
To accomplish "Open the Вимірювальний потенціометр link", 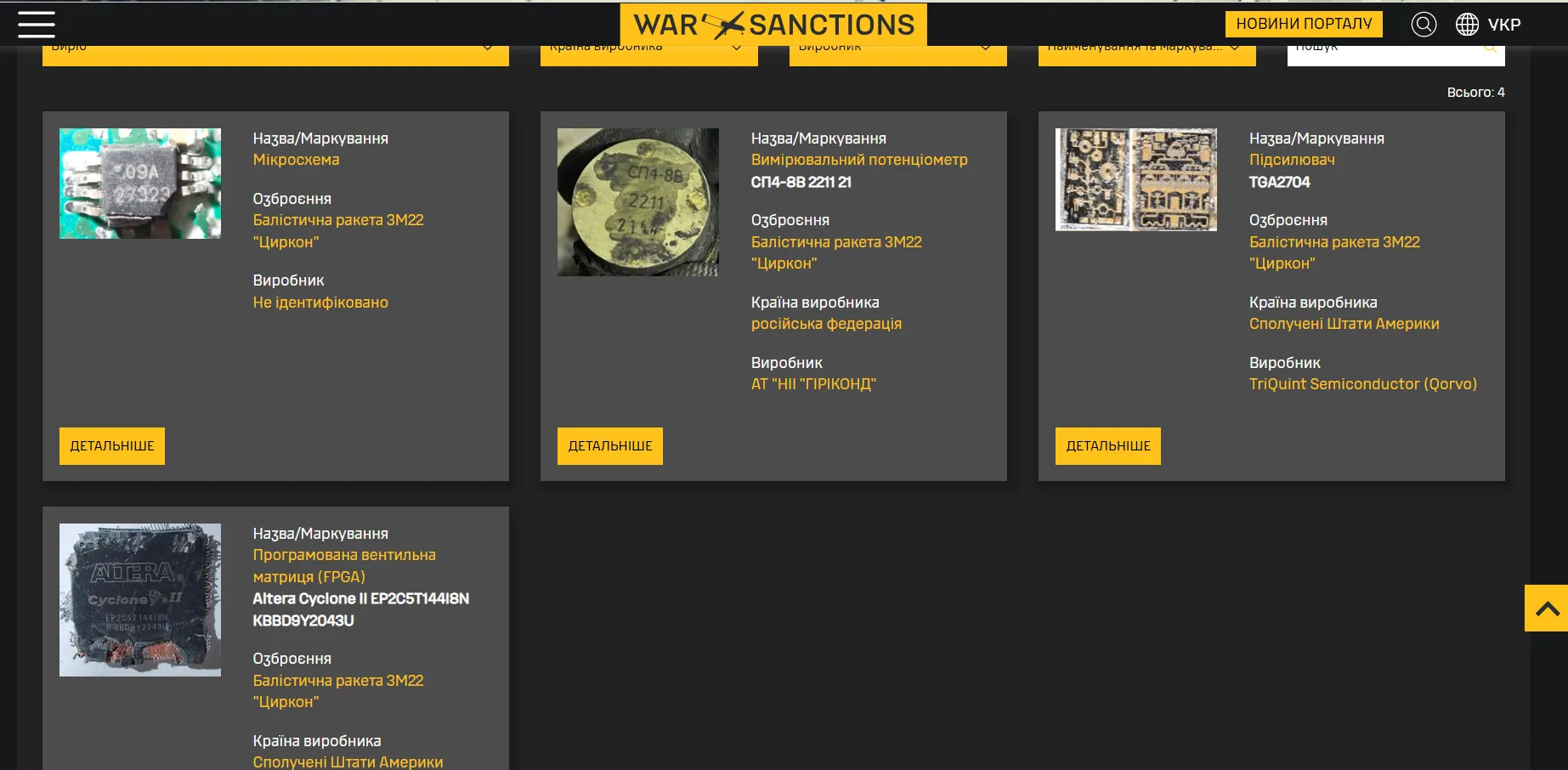I will pyautogui.click(x=859, y=160).
